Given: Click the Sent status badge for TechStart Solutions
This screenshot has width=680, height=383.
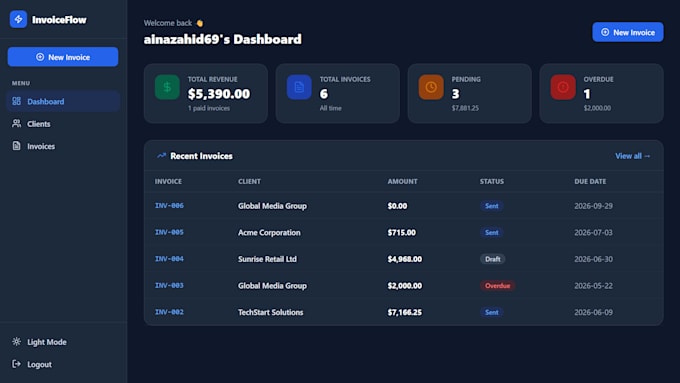Looking at the screenshot, I should 491,312.
